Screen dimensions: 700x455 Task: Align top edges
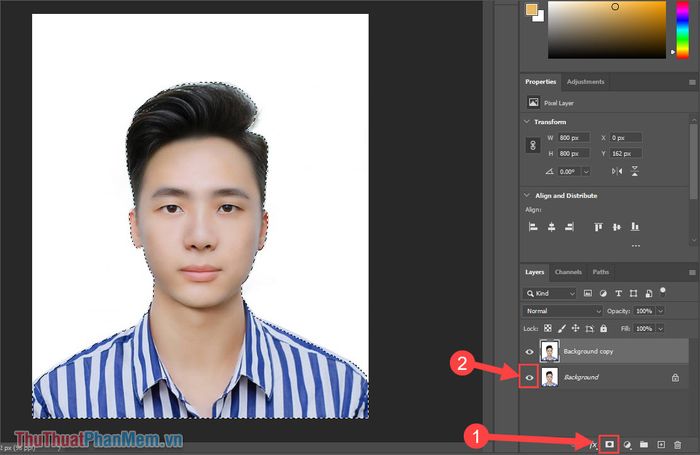pyautogui.click(x=599, y=227)
